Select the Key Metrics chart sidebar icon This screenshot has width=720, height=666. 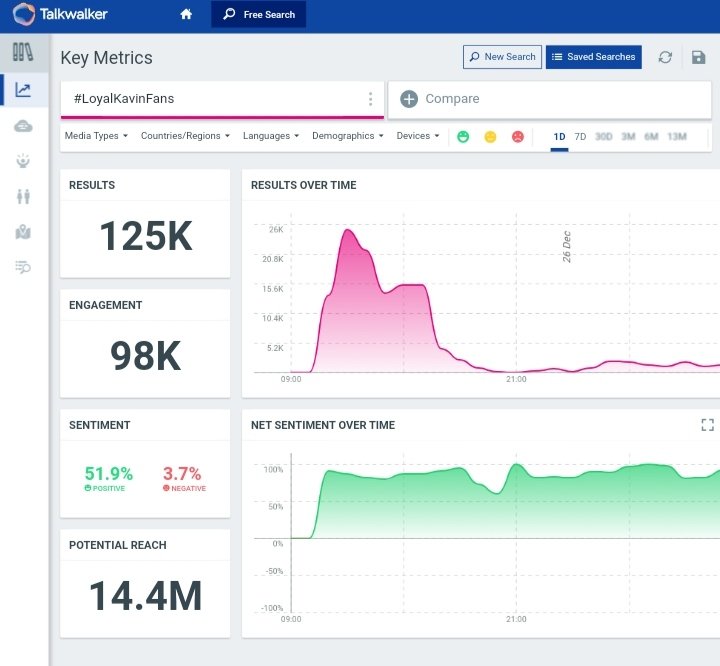click(23, 90)
